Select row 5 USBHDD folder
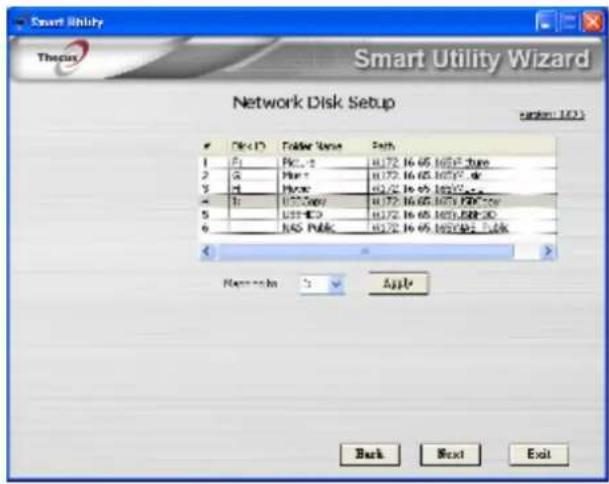The width and height of the screenshot is (609, 484). pos(378,214)
